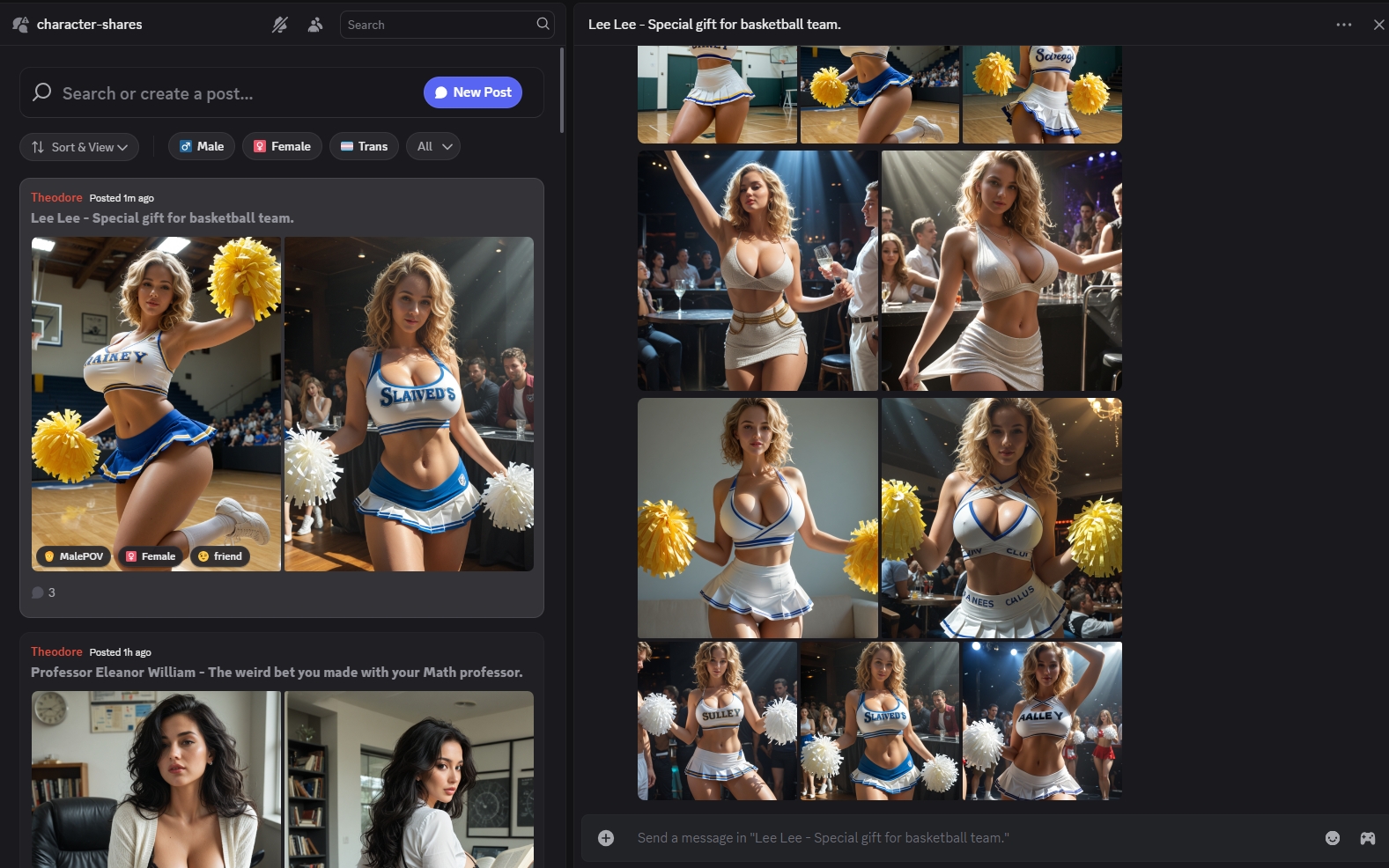Image resolution: width=1389 pixels, height=868 pixels.
Task: Click the notification mute bell icon
Action: coord(280,25)
